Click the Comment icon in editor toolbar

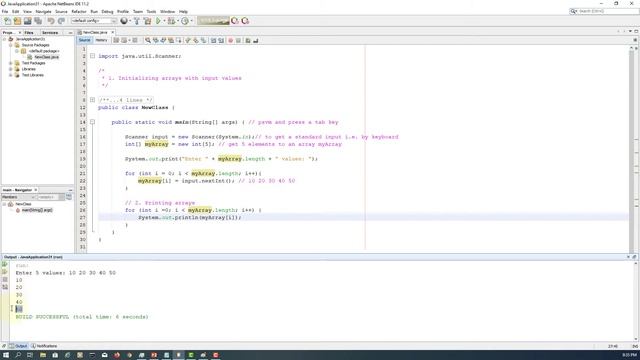[248, 40]
